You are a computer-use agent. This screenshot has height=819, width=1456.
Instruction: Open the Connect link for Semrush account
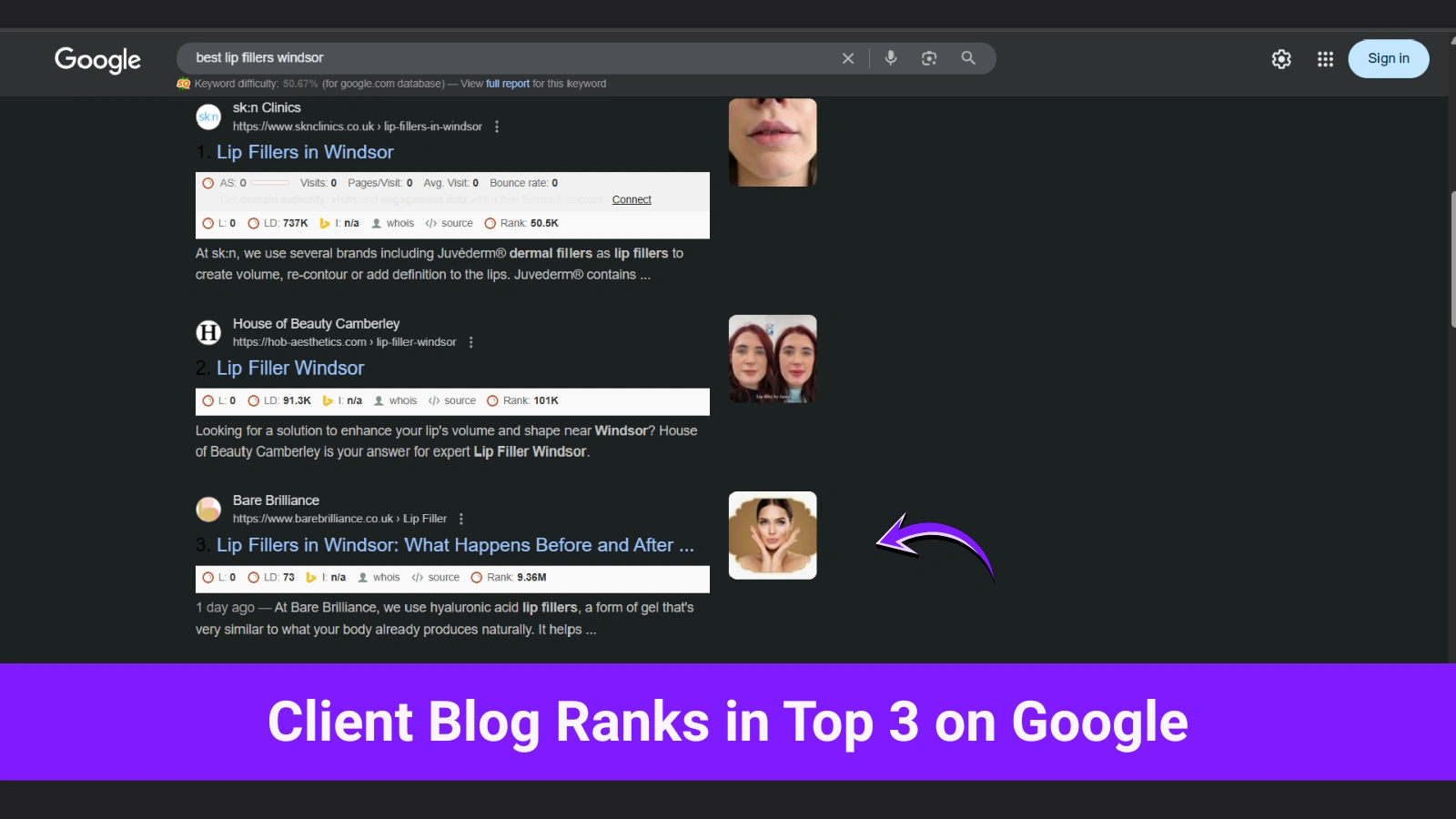[631, 199]
